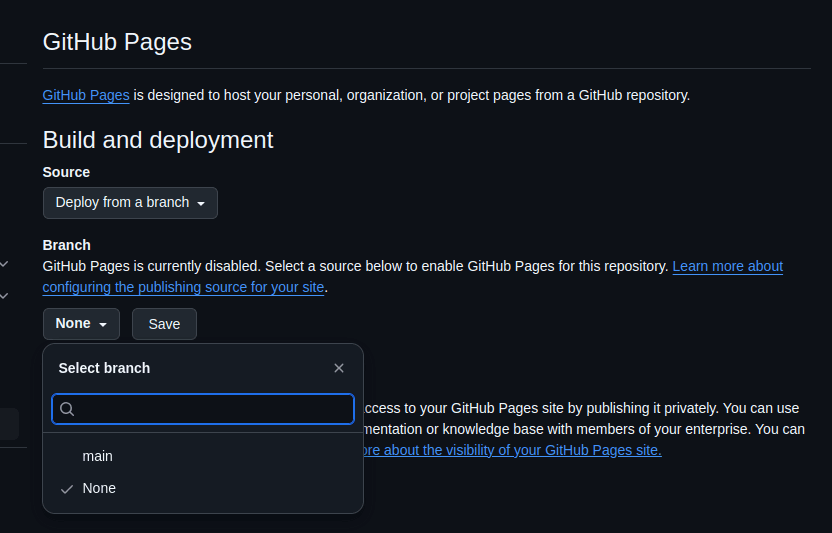Click the Source label
The width and height of the screenshot is (832, 533).
click(66, 172)
